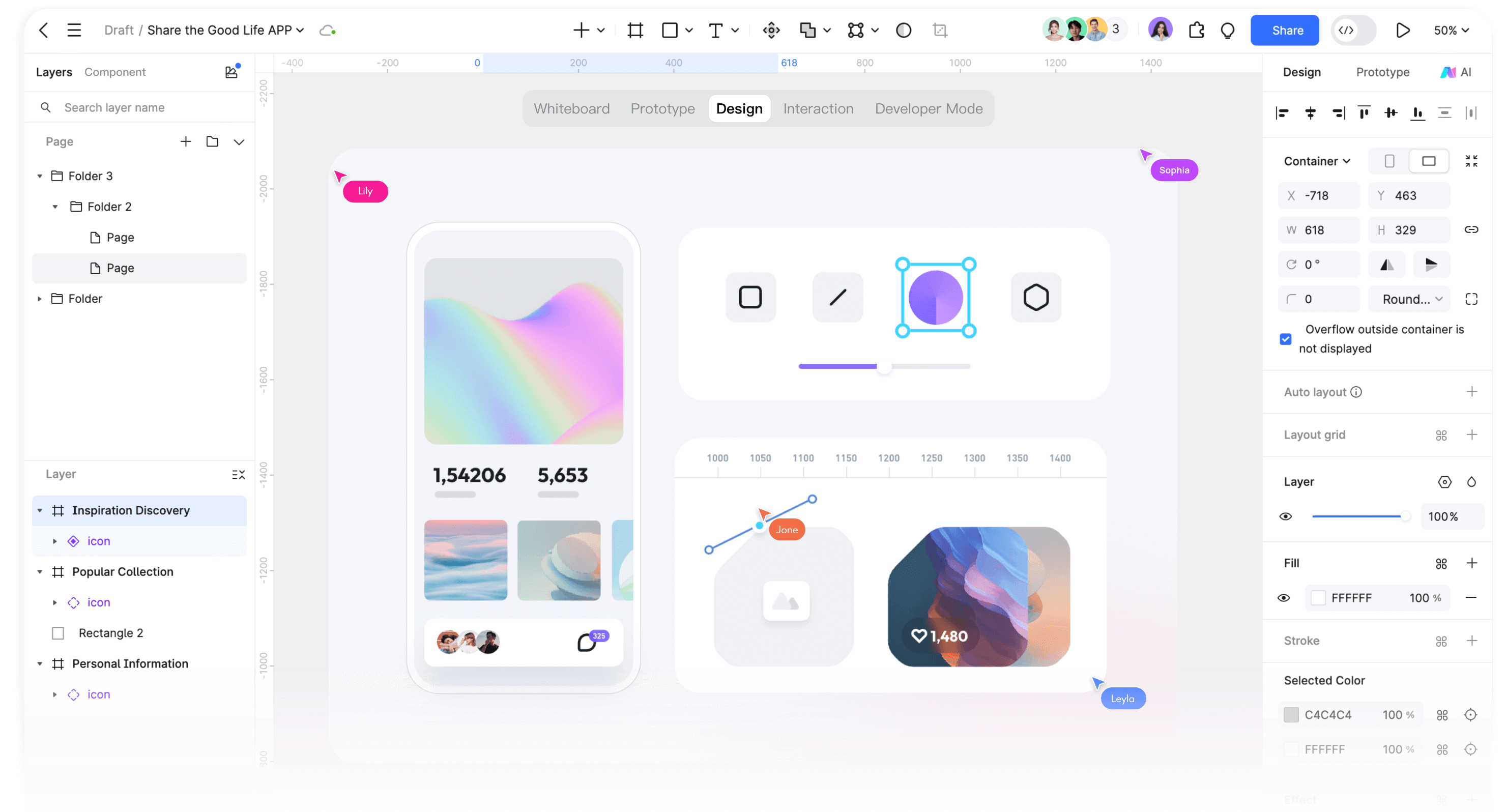The image size is (1506, 812).
Task: Expand the Folder tree item
Action: point(40,299)
